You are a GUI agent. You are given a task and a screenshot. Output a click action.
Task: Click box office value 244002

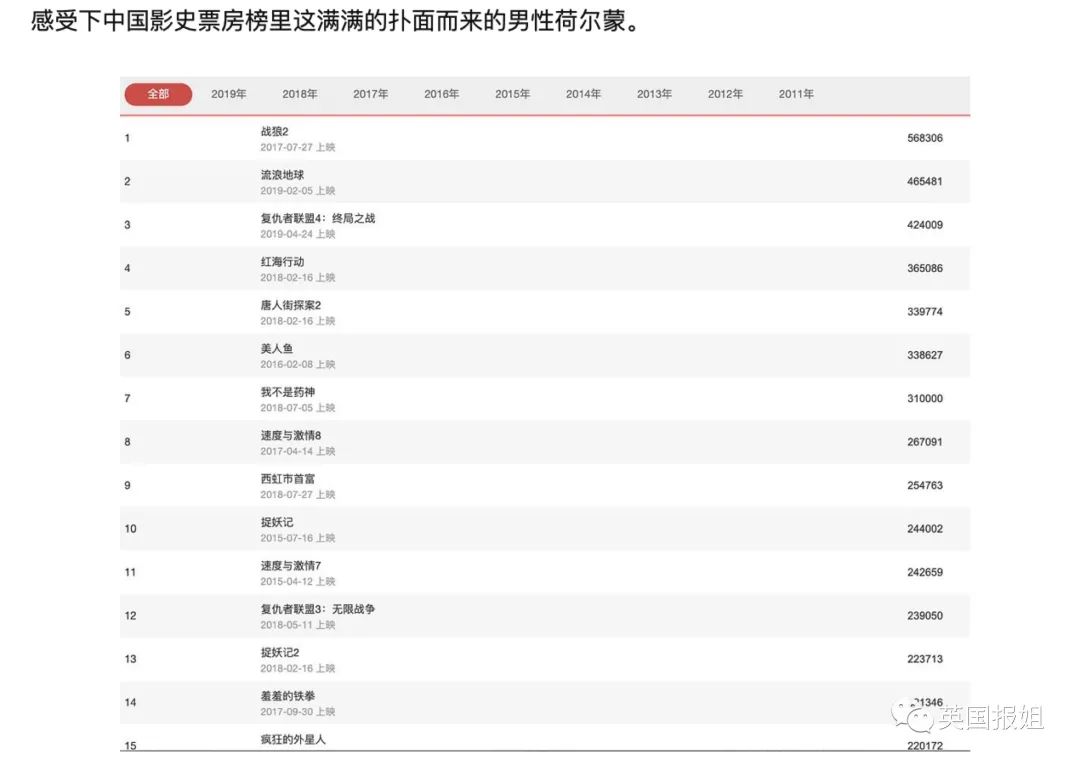pyautogui.click(x=924, y=529)
